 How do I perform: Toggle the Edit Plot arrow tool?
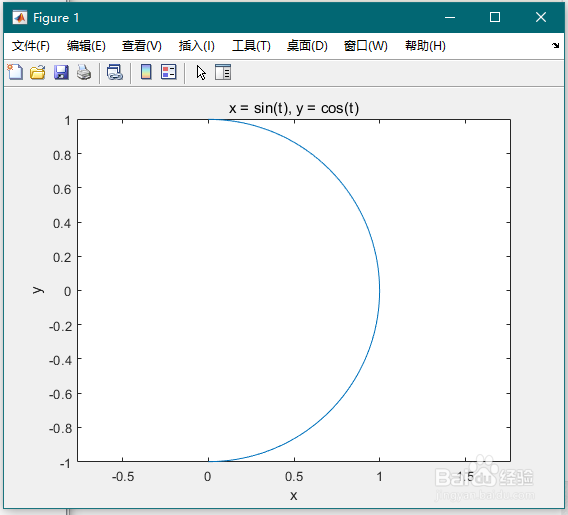pyautogui.click(x=201, y=72)
